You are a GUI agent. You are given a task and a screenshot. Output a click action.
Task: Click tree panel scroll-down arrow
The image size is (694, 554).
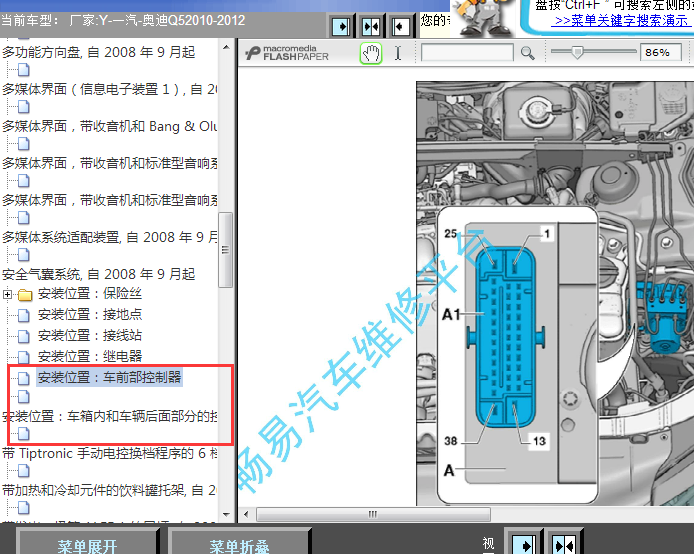coord(226,515)
